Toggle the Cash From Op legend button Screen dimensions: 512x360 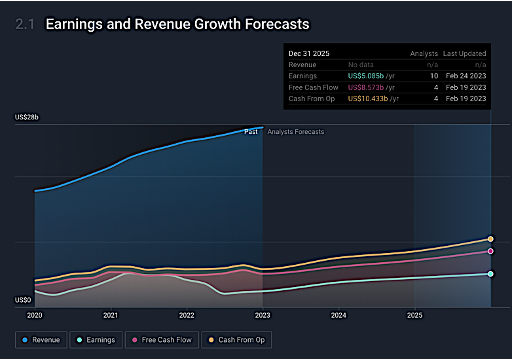coord(237,340)
